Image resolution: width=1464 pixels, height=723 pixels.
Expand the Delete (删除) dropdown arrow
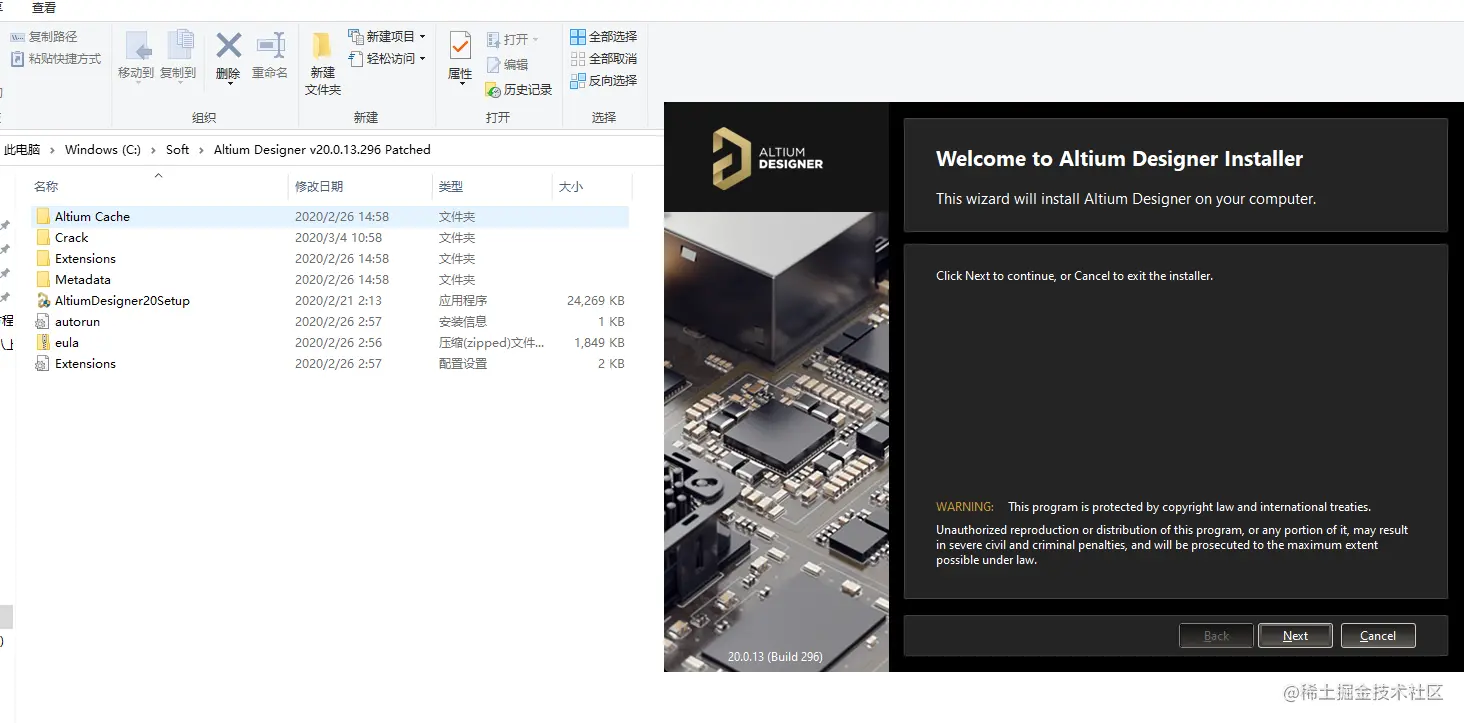(x=229, y=84)
